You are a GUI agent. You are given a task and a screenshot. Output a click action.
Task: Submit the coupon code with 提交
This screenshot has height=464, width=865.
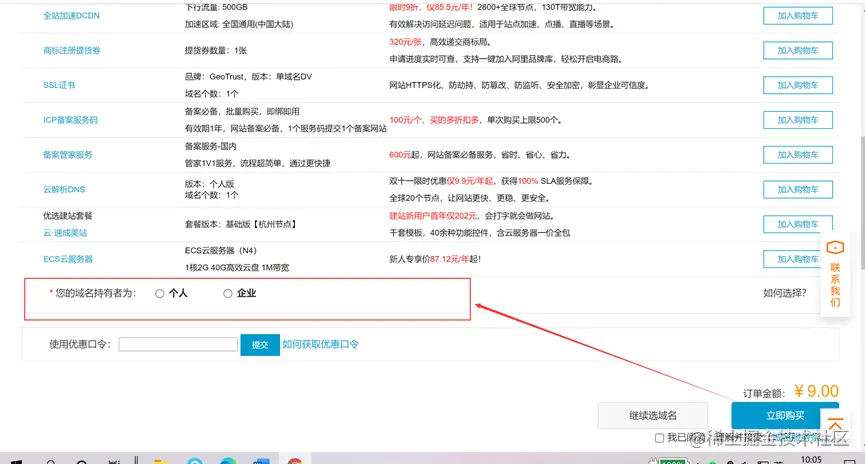coord(260,345)
